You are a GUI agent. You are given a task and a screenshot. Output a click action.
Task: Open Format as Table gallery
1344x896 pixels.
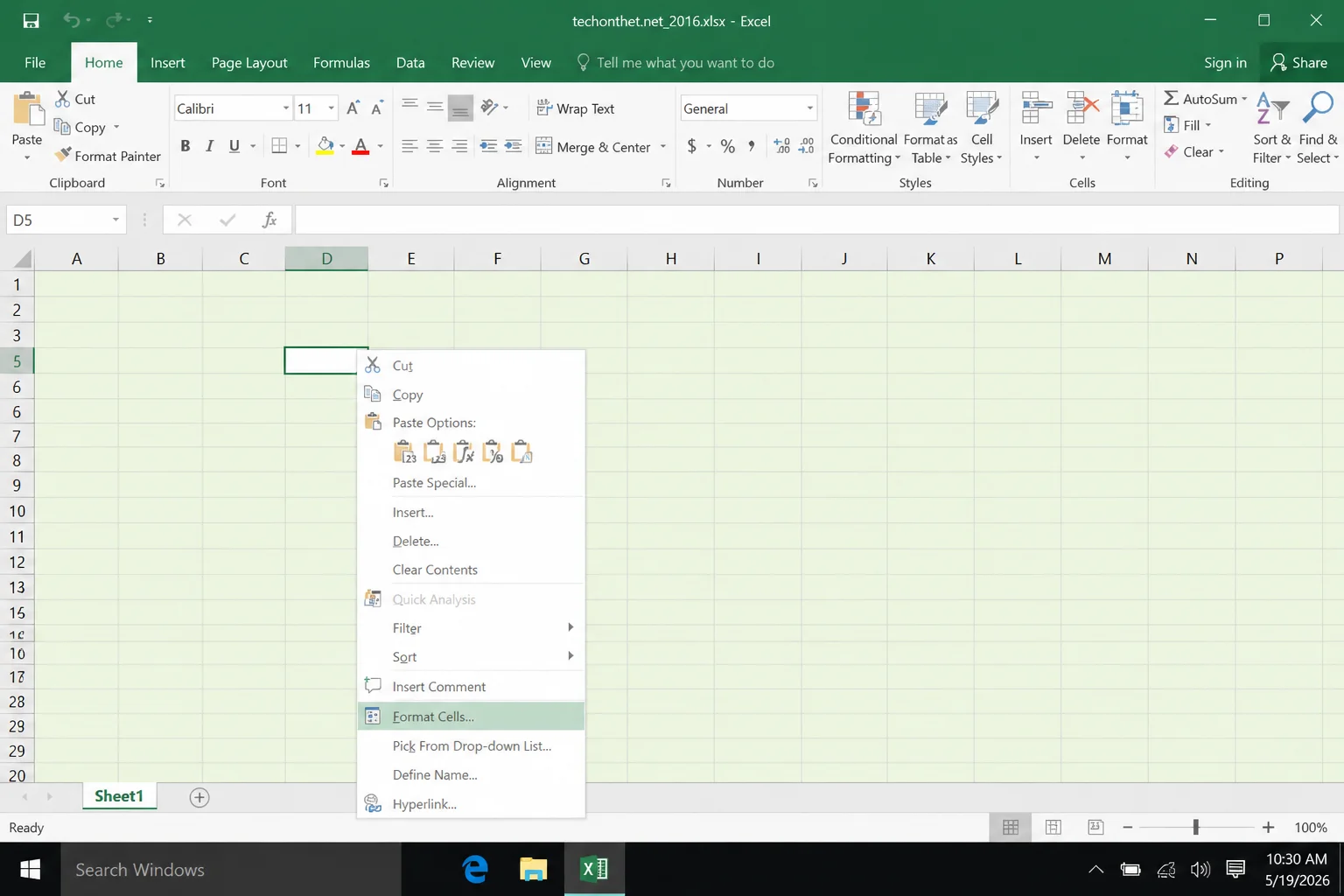coord(930,129)
